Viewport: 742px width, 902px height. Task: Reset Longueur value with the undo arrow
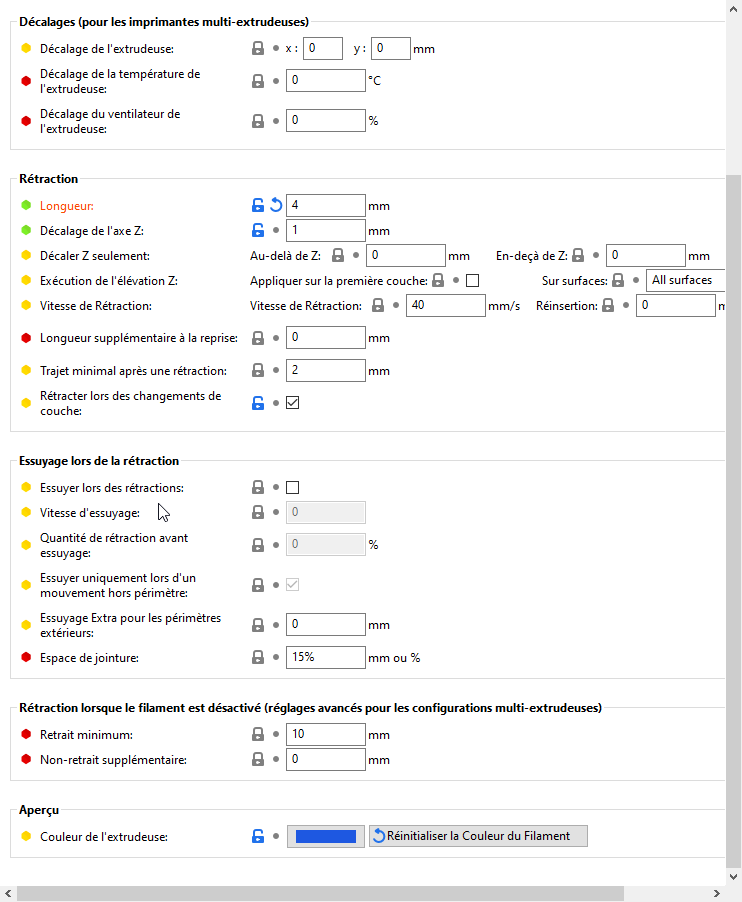[276, 206]
